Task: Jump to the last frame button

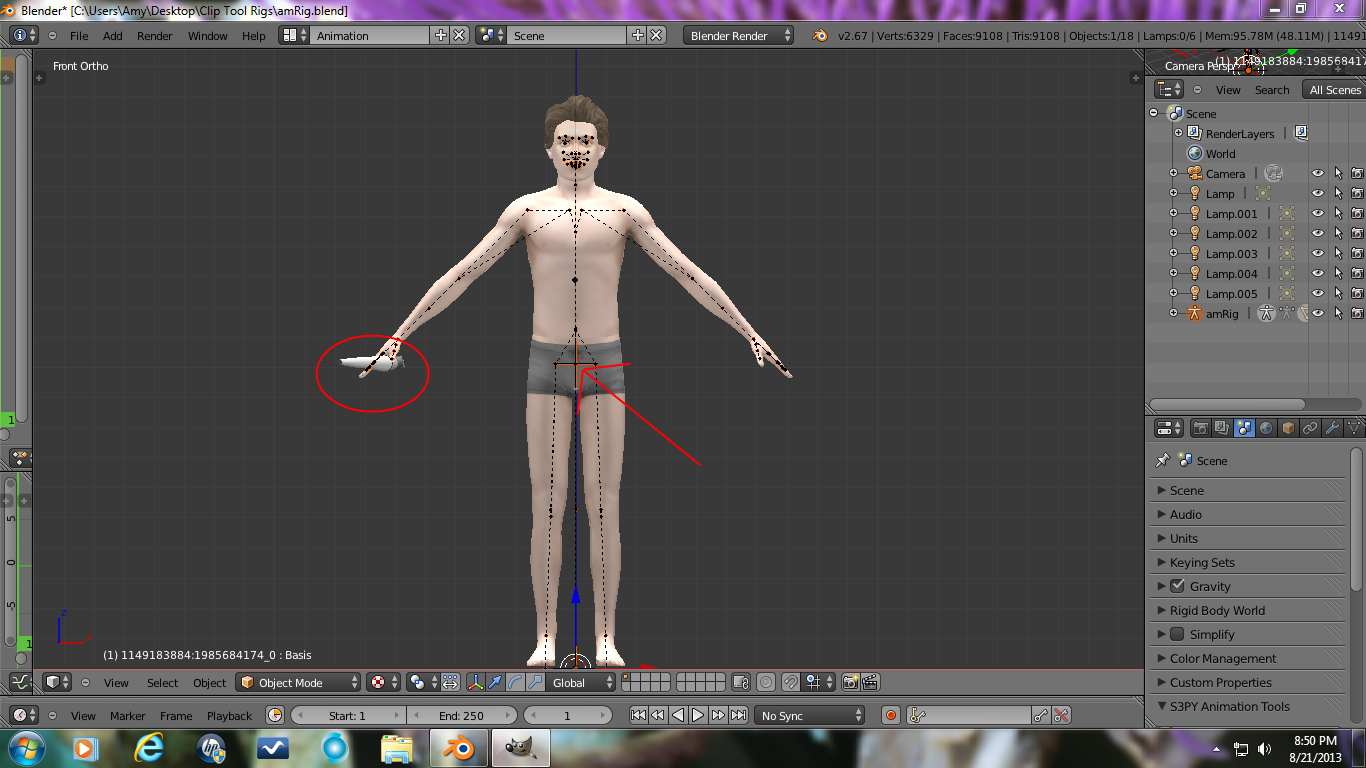Action: coord(738,715)
